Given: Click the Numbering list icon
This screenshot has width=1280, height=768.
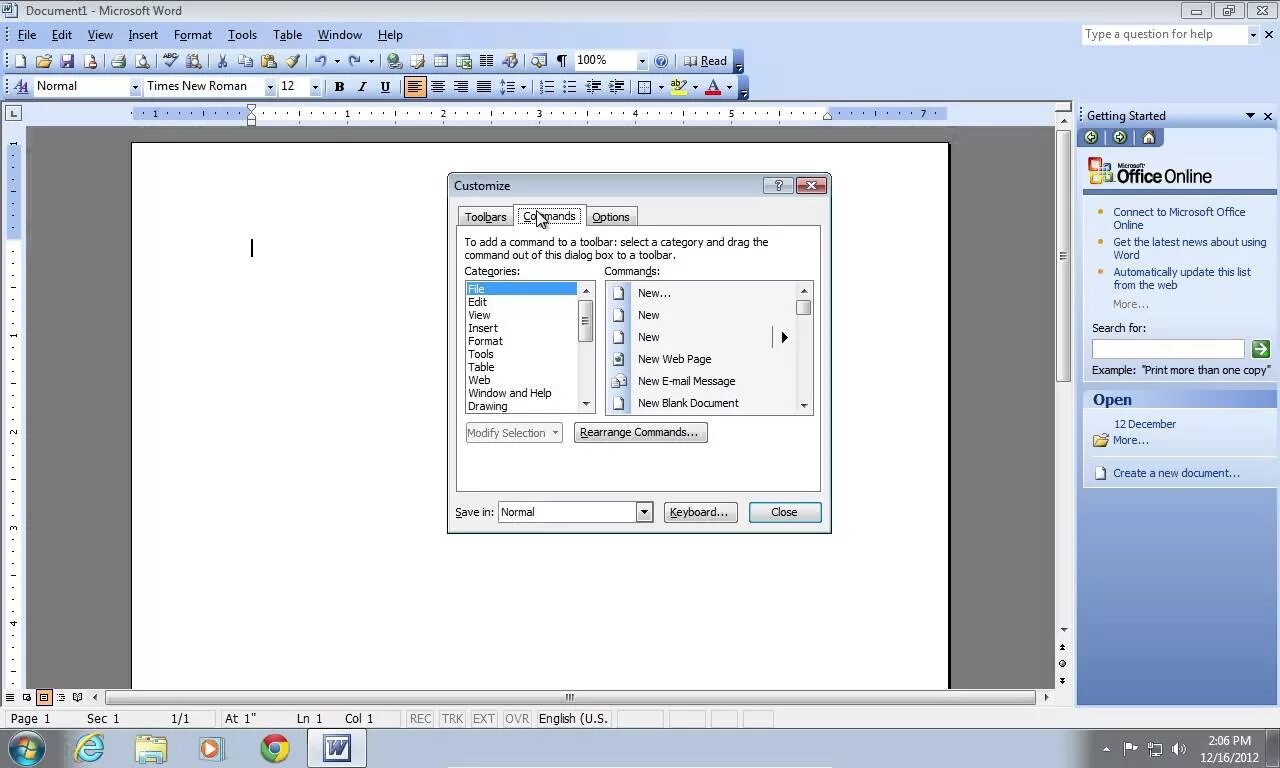Looking at the screenshot, I should [547, 87].
